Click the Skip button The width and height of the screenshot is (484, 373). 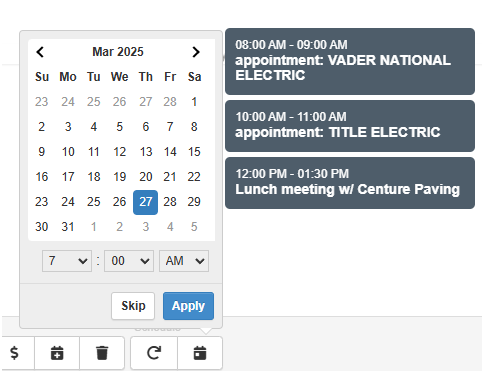[133, 306]
